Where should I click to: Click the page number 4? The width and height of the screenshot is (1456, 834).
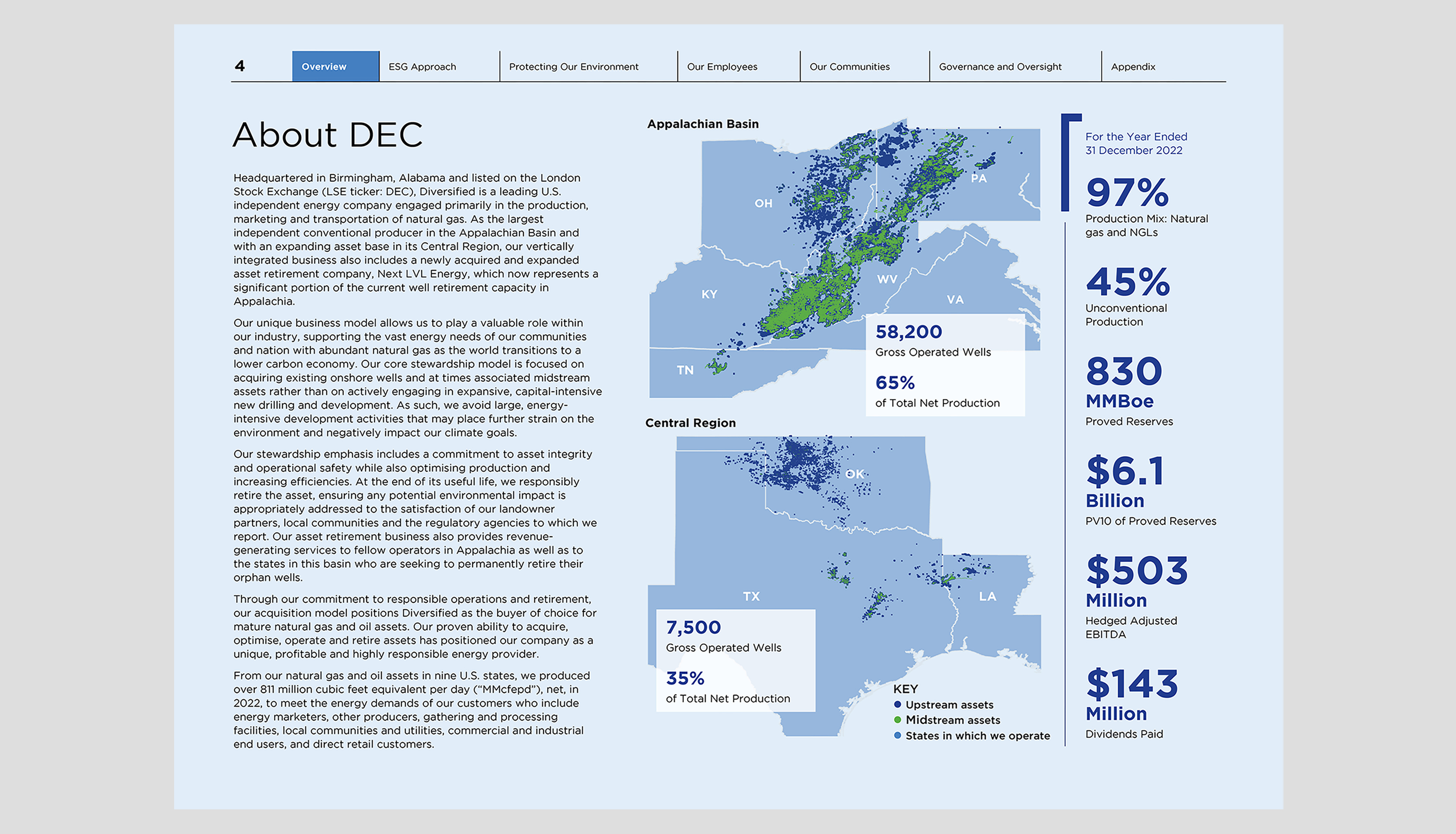click(x=240, y=67)
